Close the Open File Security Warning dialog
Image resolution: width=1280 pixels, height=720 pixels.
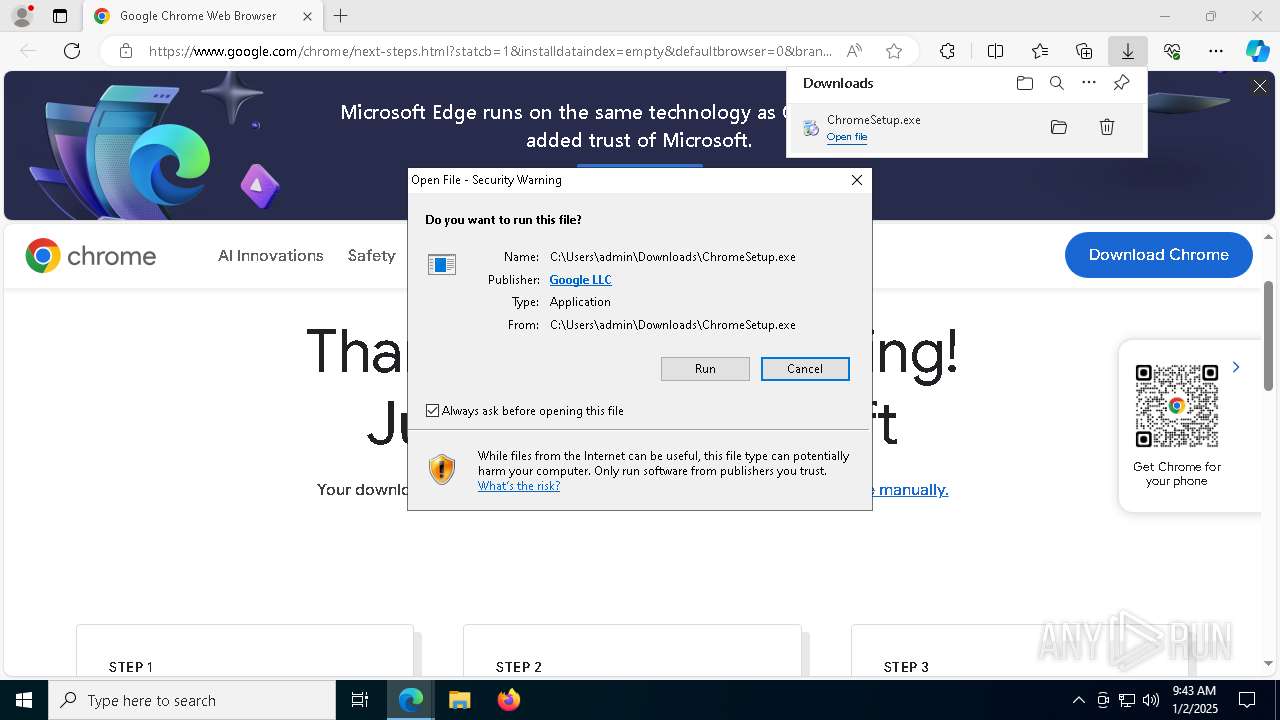(857, 180)
